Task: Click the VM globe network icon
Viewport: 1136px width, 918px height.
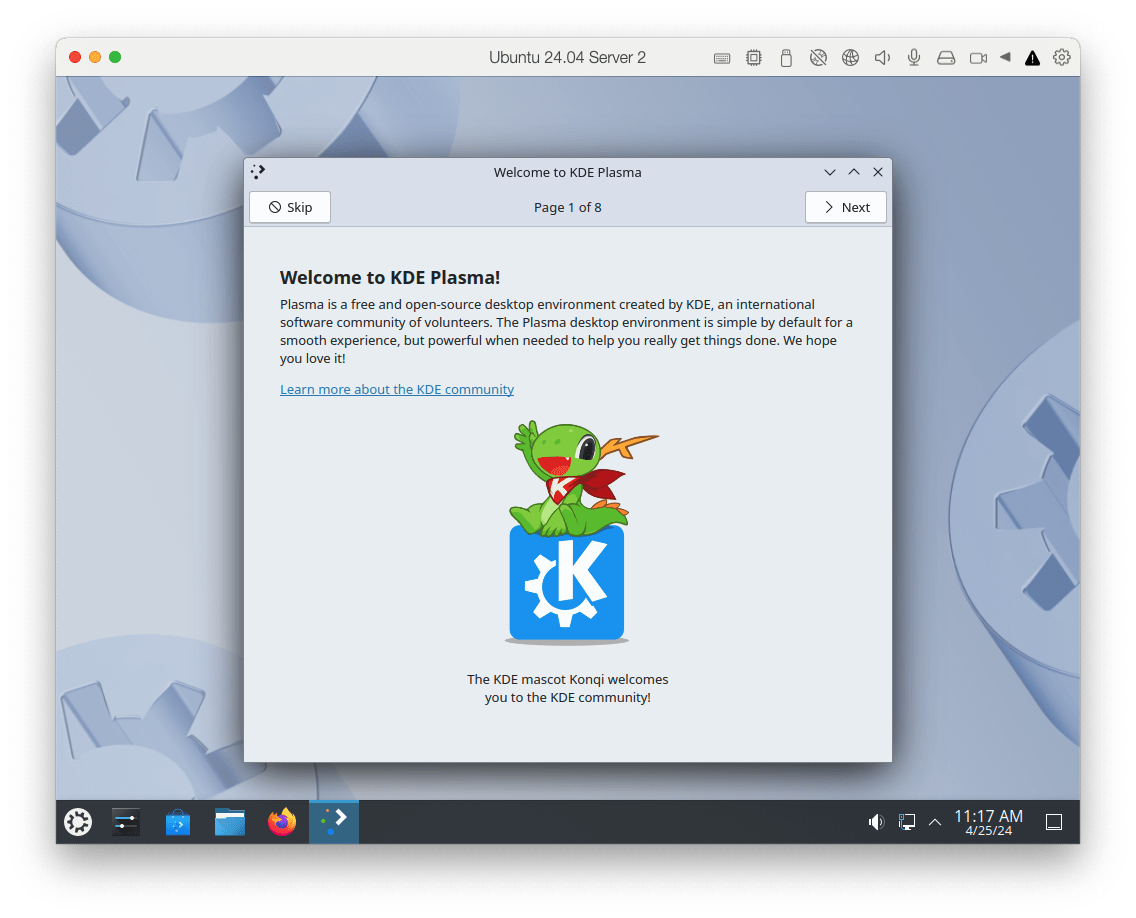Action: tap(850, 58)
